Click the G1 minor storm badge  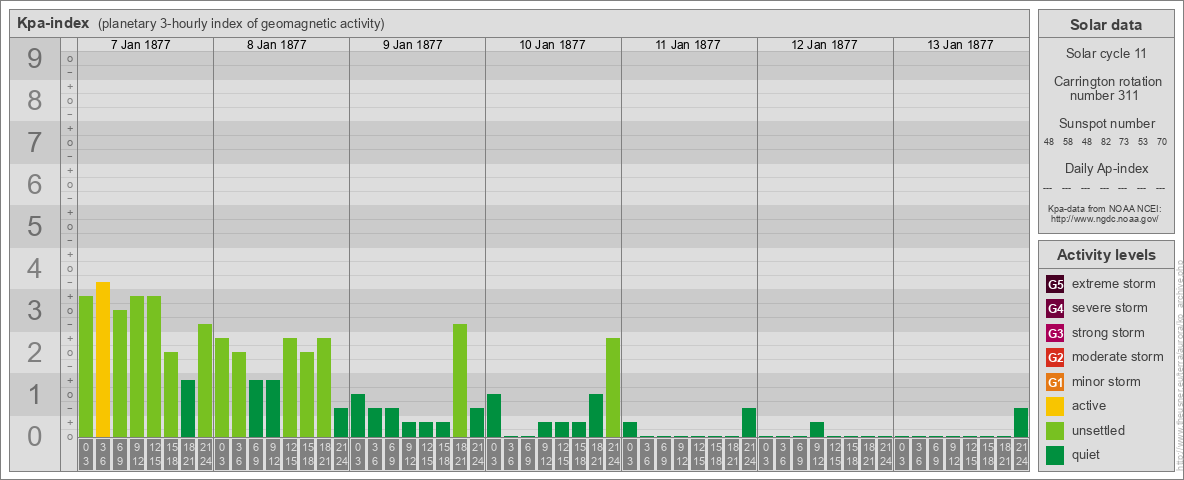coord(1055,382)
